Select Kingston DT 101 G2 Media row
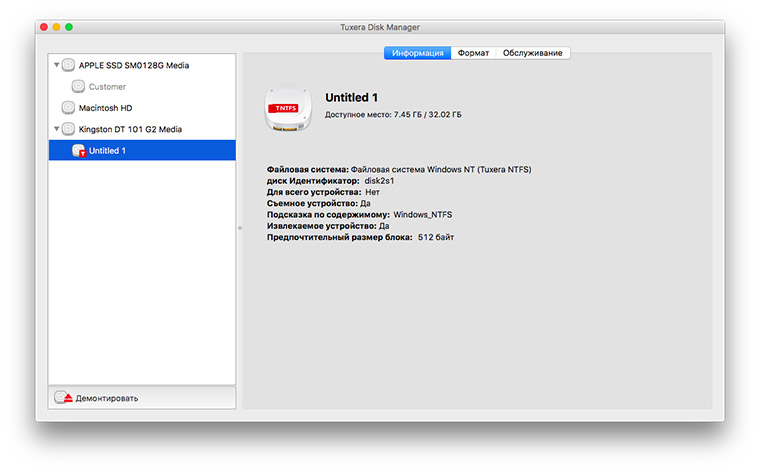The height and width of the screenshot is (472, 760). pos(142,129)
